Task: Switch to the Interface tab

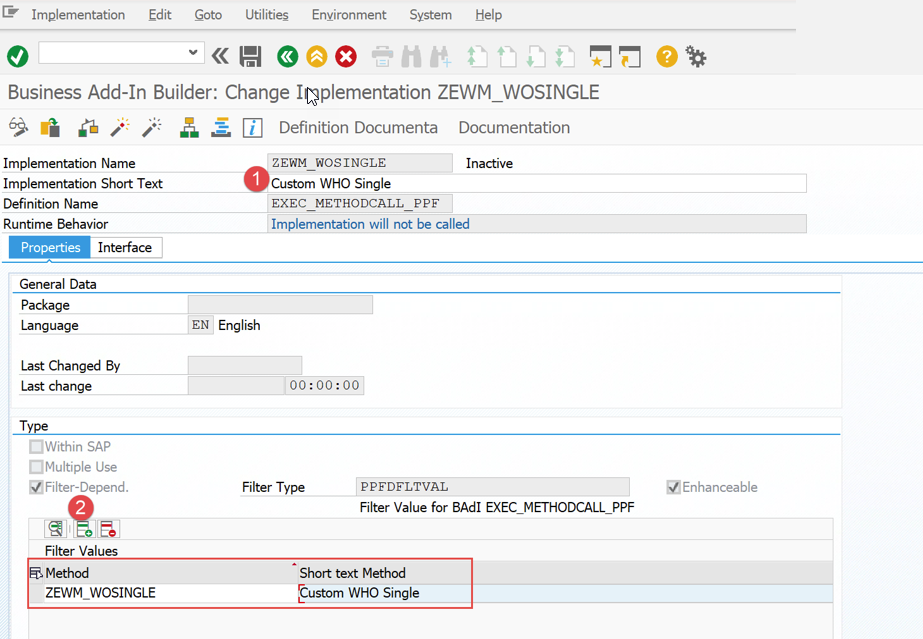Action: (125, 248)
